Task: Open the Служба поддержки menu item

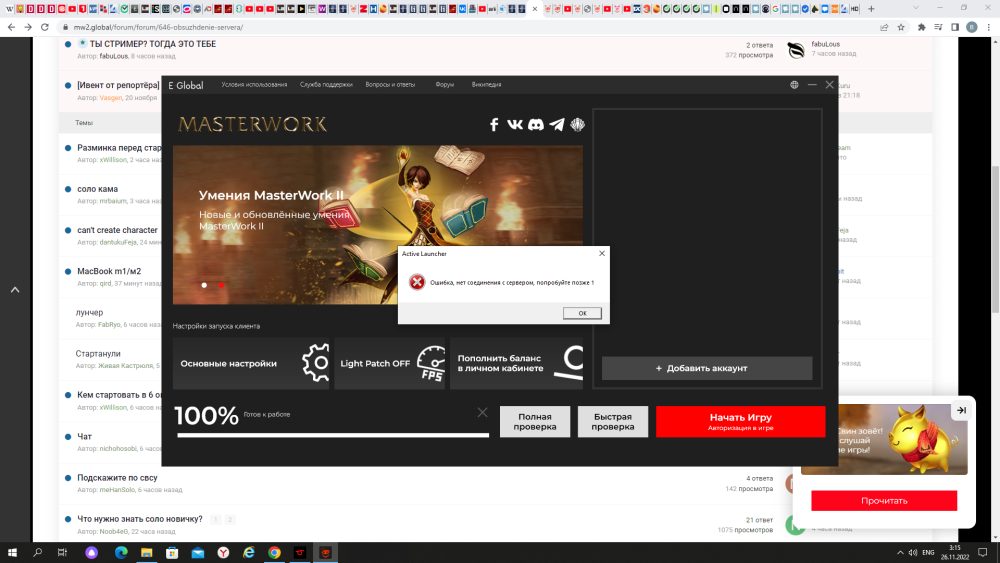Action: coord(328,85)
